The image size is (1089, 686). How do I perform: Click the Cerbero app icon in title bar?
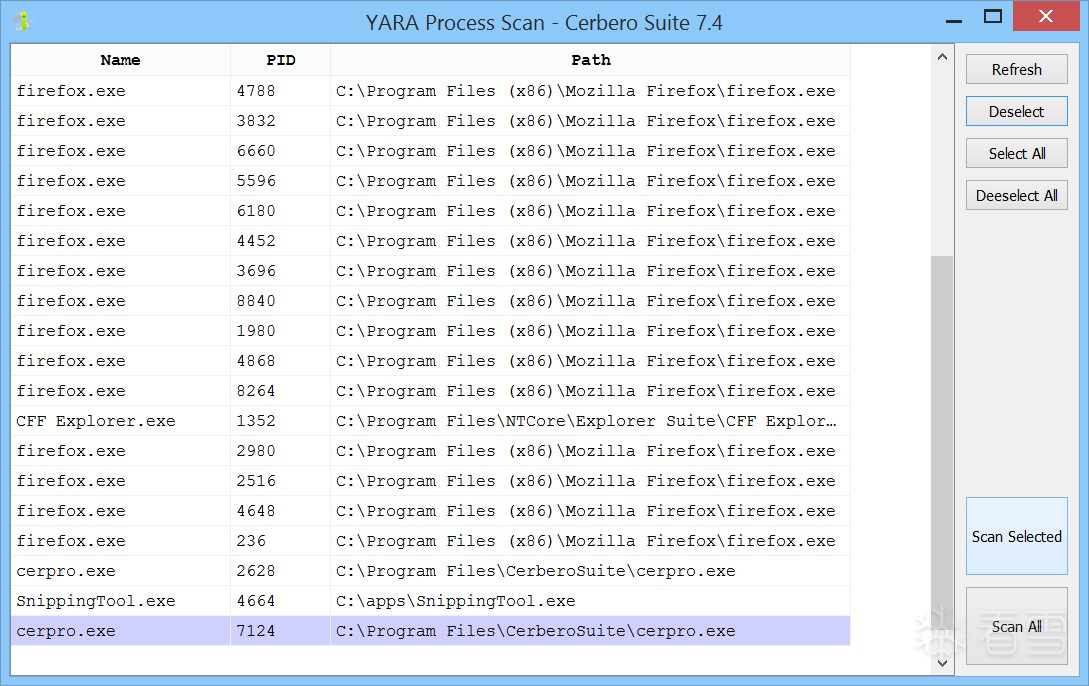click(22, 21)
